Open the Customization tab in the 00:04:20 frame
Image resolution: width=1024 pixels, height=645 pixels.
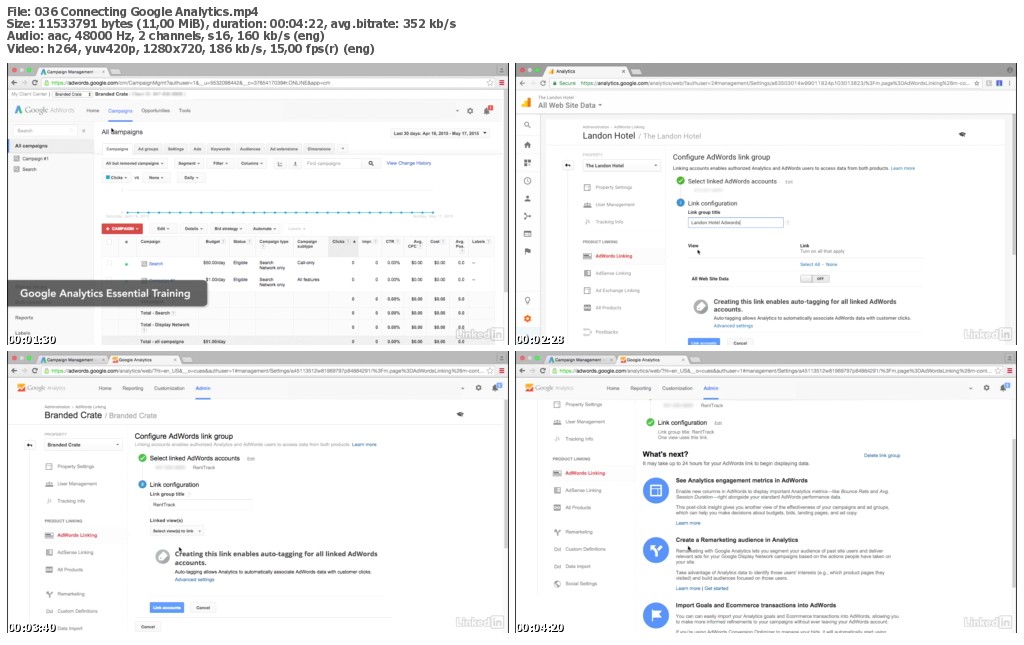[677, 388]
